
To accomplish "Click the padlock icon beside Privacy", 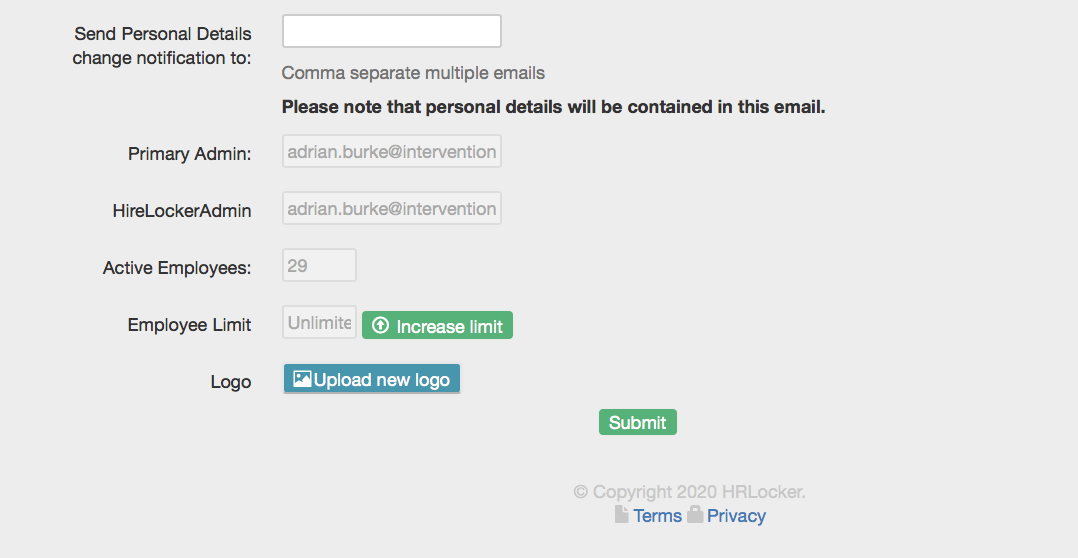I will [x=695, y=515].
